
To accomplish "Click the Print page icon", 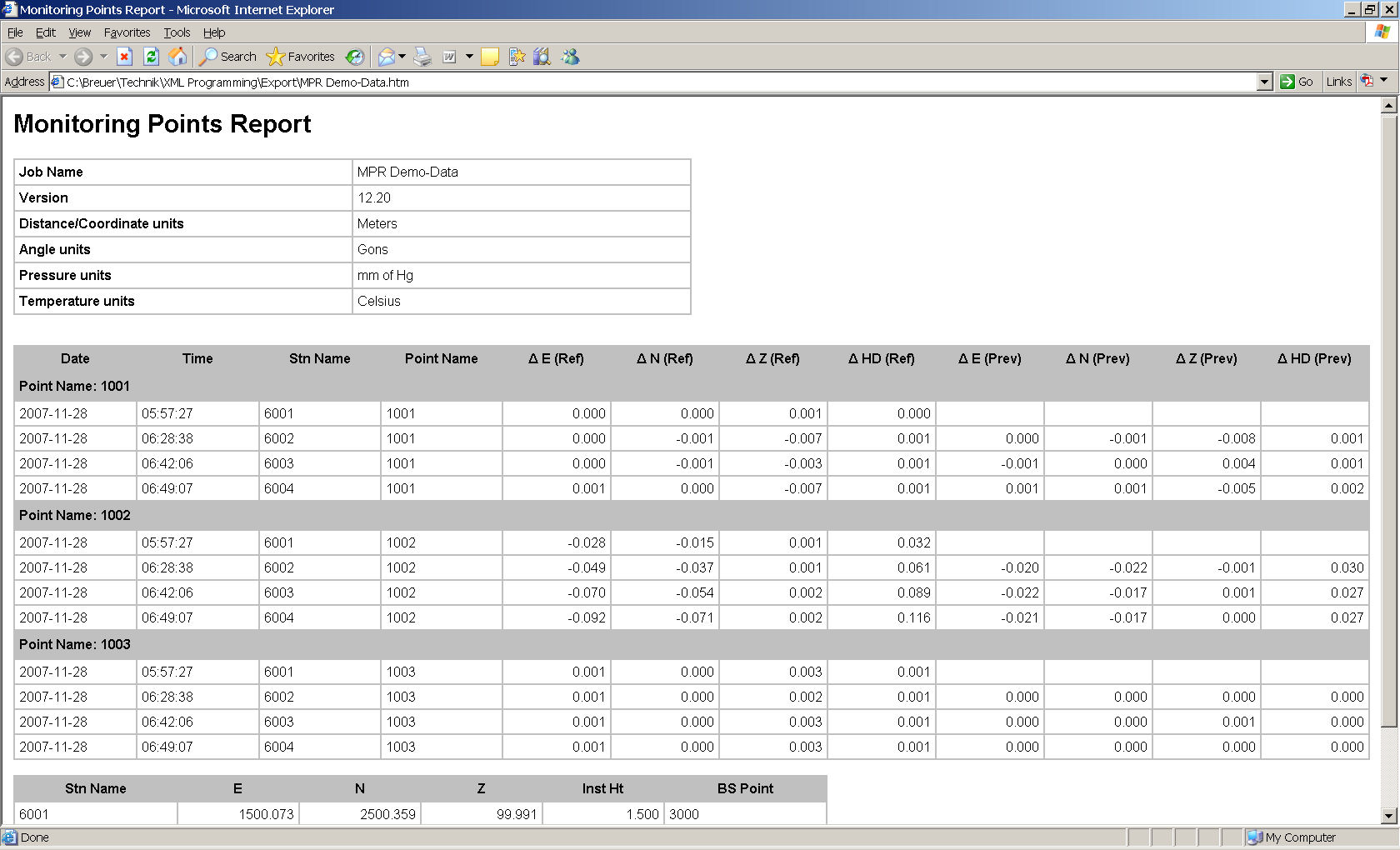I will 422,57.
